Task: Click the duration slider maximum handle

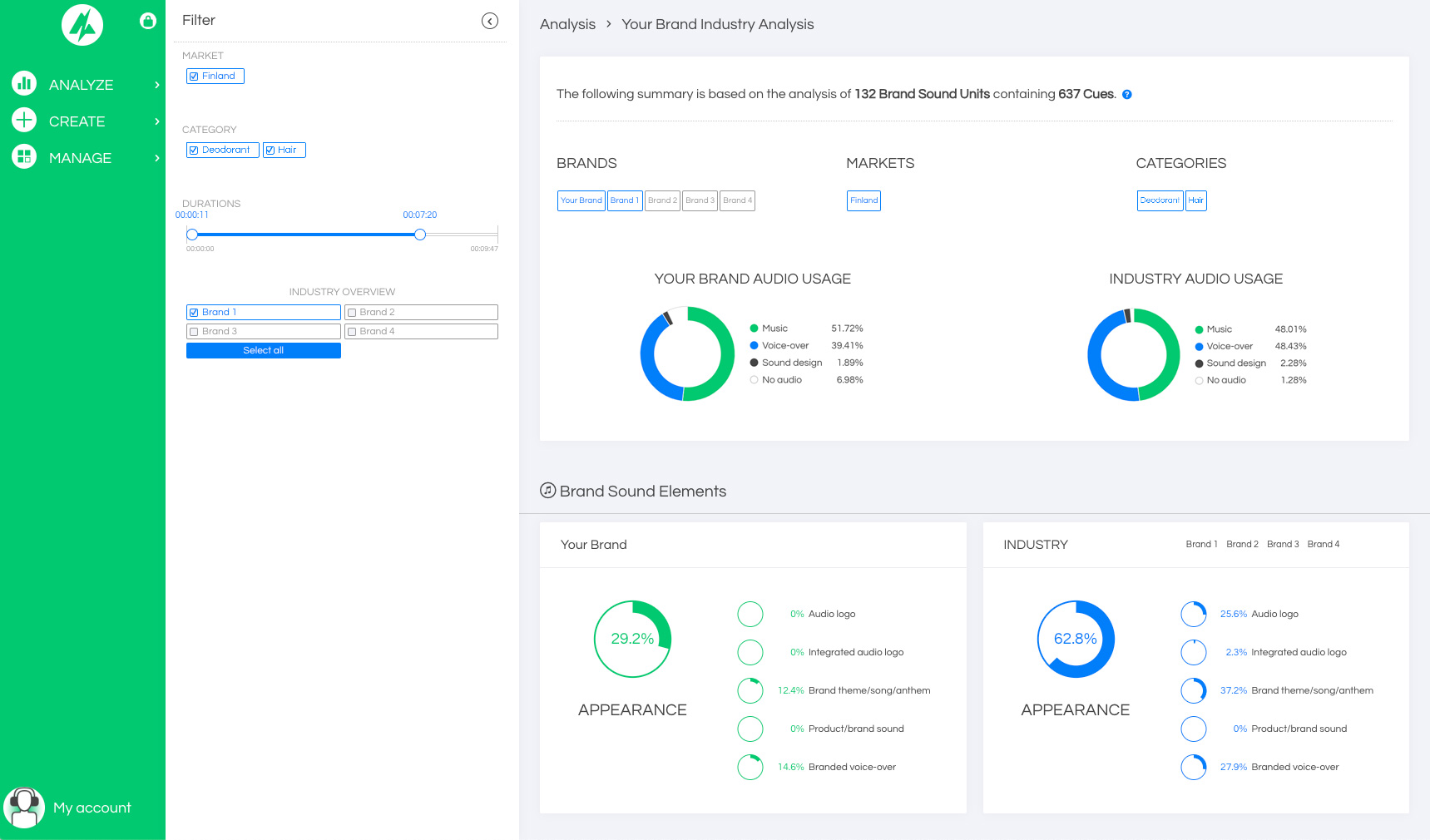Action: [x=420, y=235]
